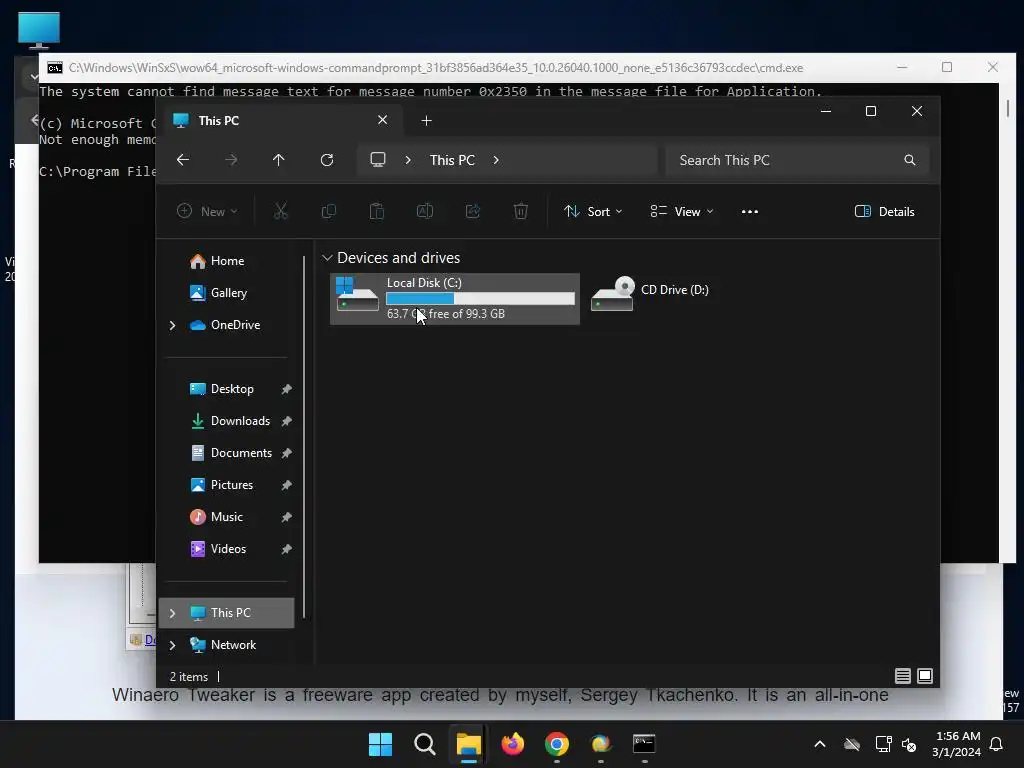
Task: Open the notification bell
Action: click(x=997, y=744)
